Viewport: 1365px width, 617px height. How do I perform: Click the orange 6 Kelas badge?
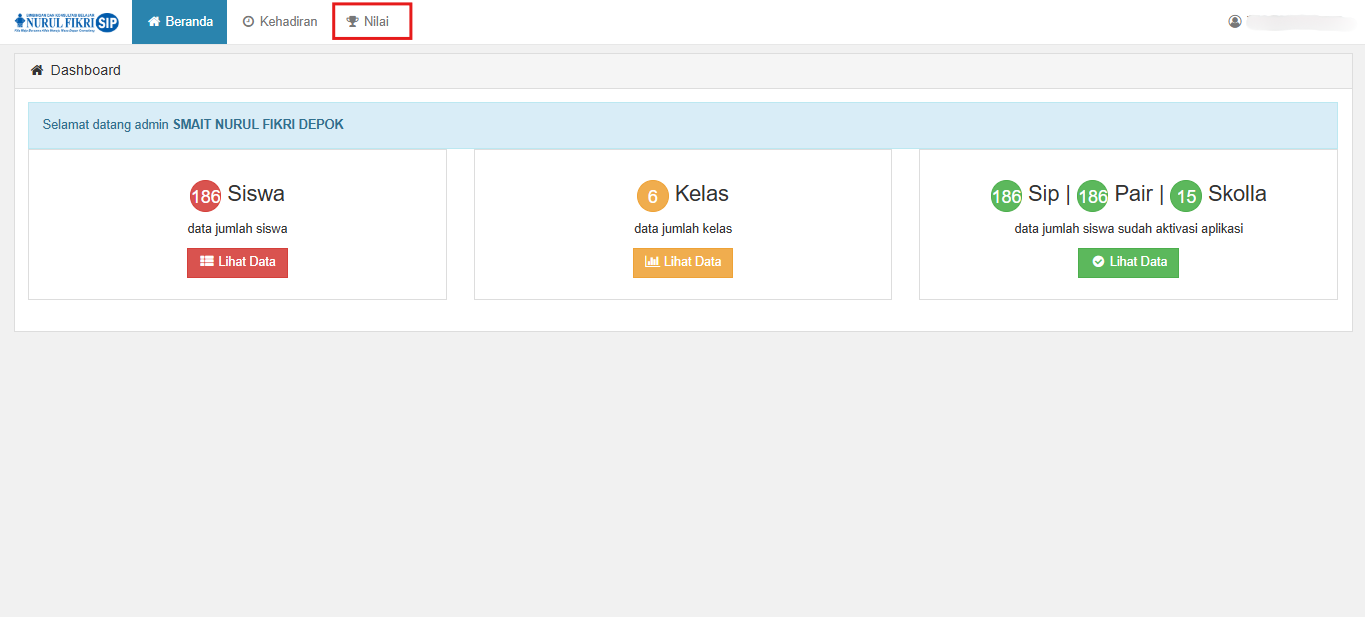coord(652,196)
